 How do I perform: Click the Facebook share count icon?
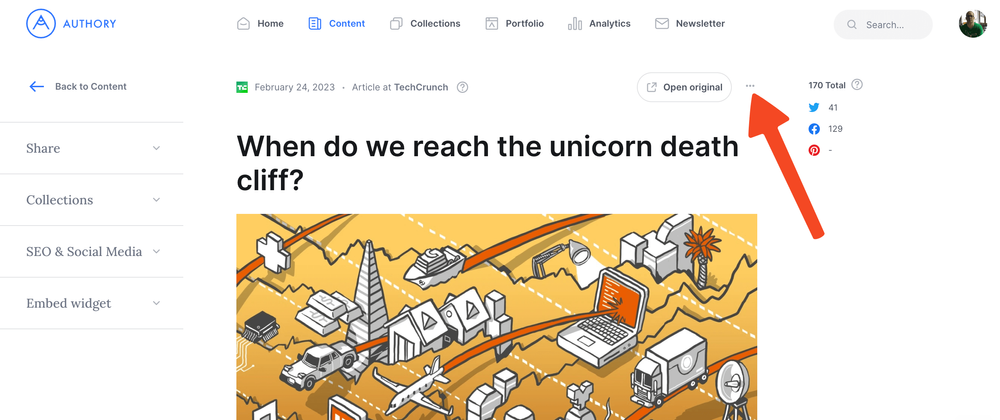814,129
